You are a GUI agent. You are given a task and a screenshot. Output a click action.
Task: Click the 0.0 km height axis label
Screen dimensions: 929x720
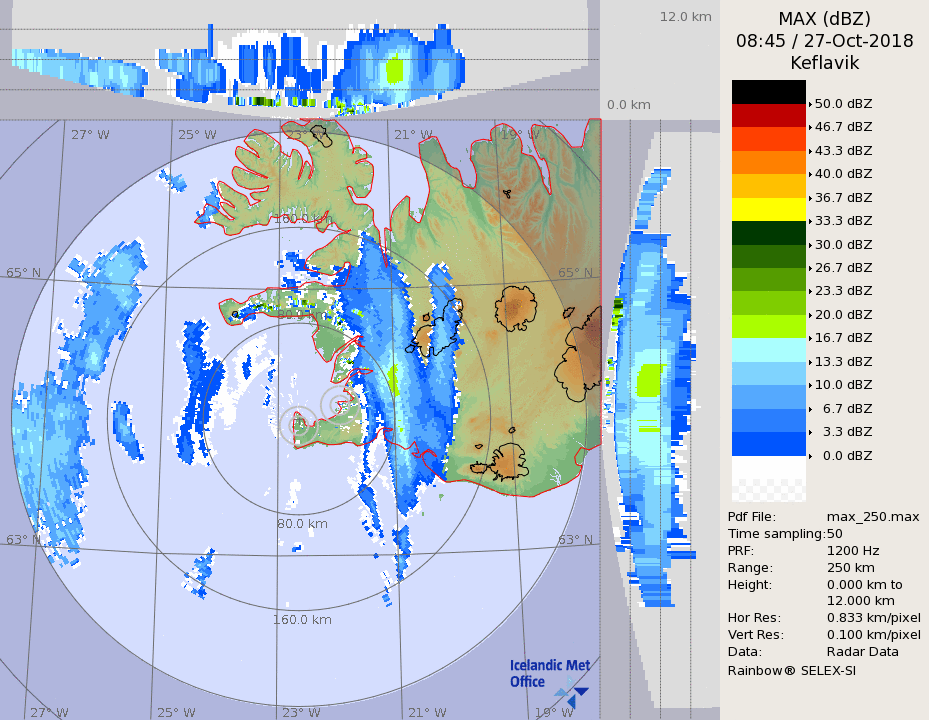point(628,105)
